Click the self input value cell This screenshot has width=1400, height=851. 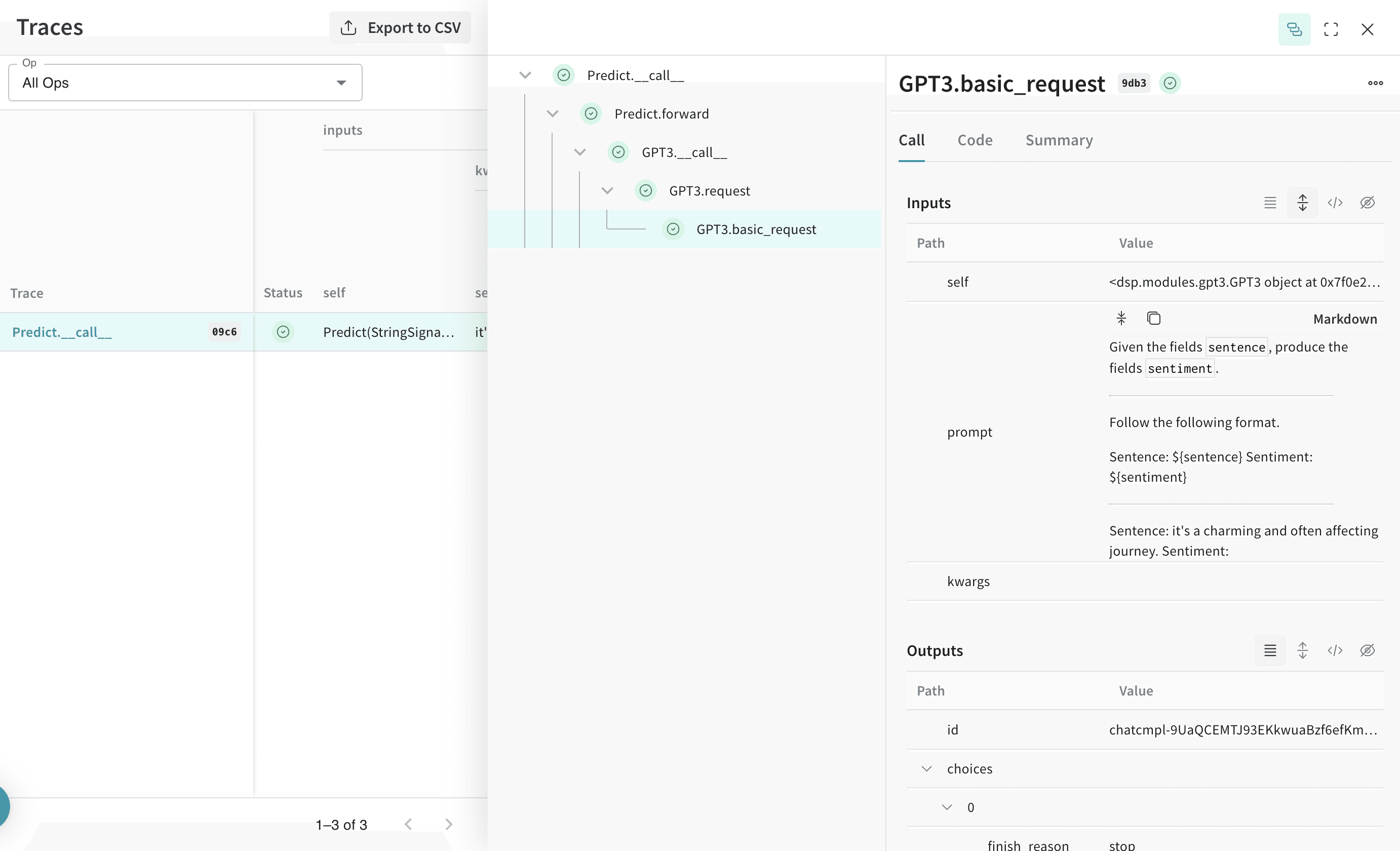pos(1245,282)
